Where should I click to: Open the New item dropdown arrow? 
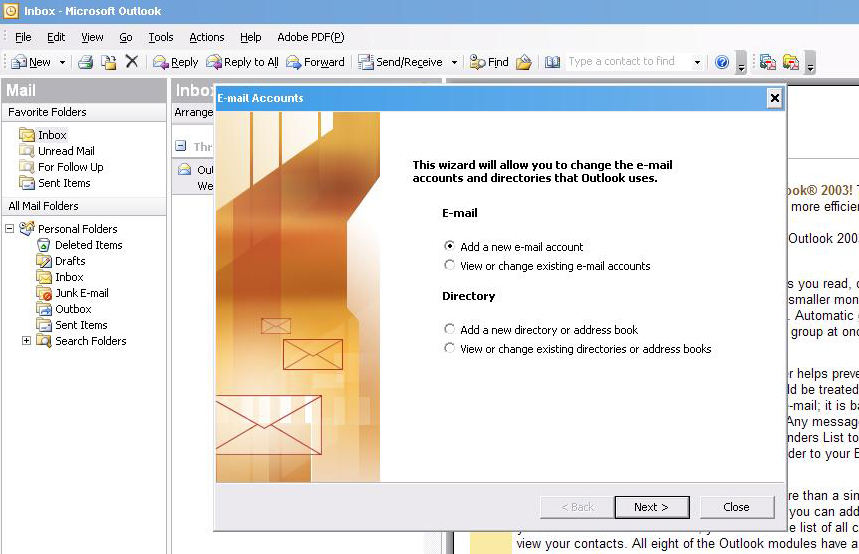(x=62, y=62)
